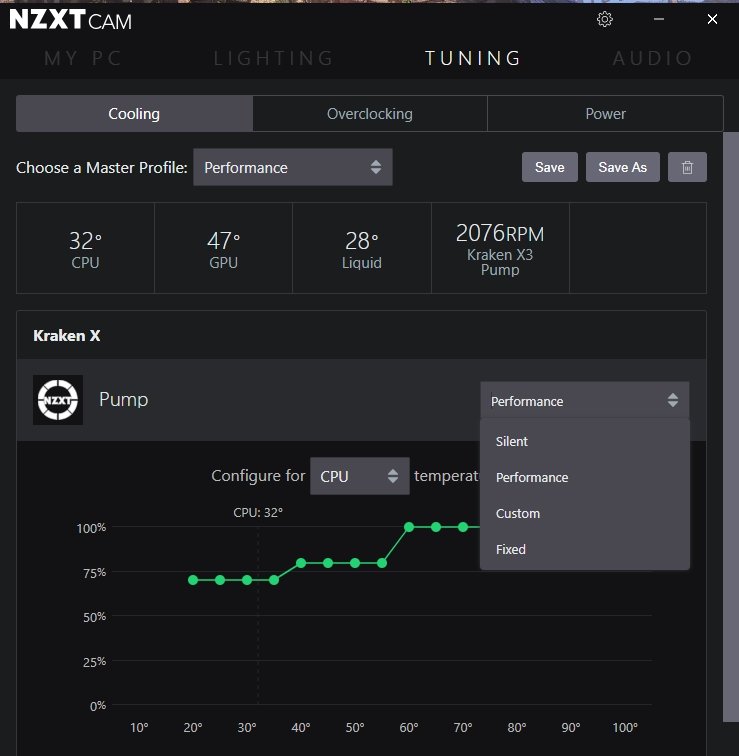739x756 pixels.
Task: Click the curve point at 55°
Action: coord(382,563)
